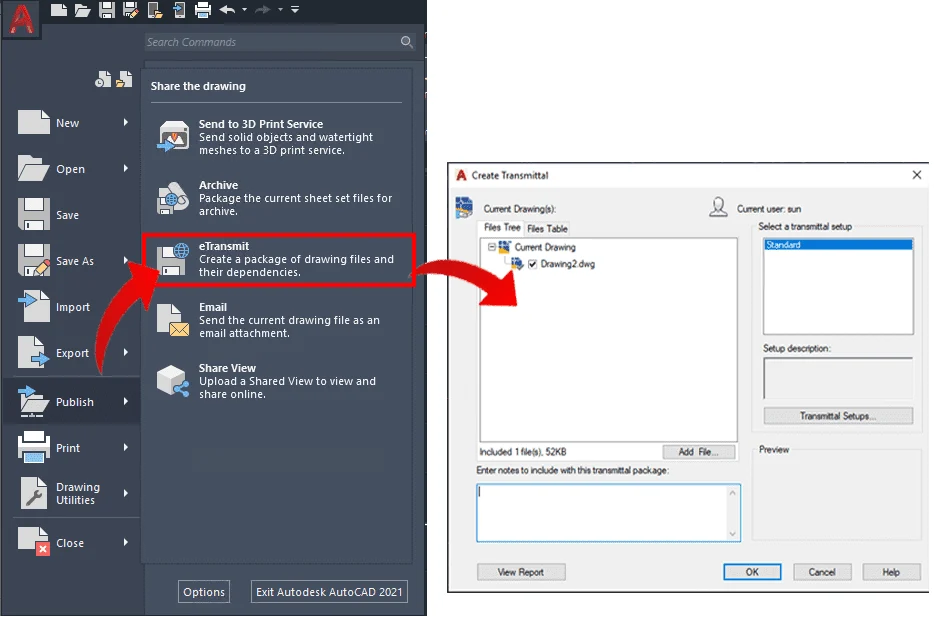Expand the Export submenu arrow
Viewport: 944px width, 624px height.
[126, 352]
